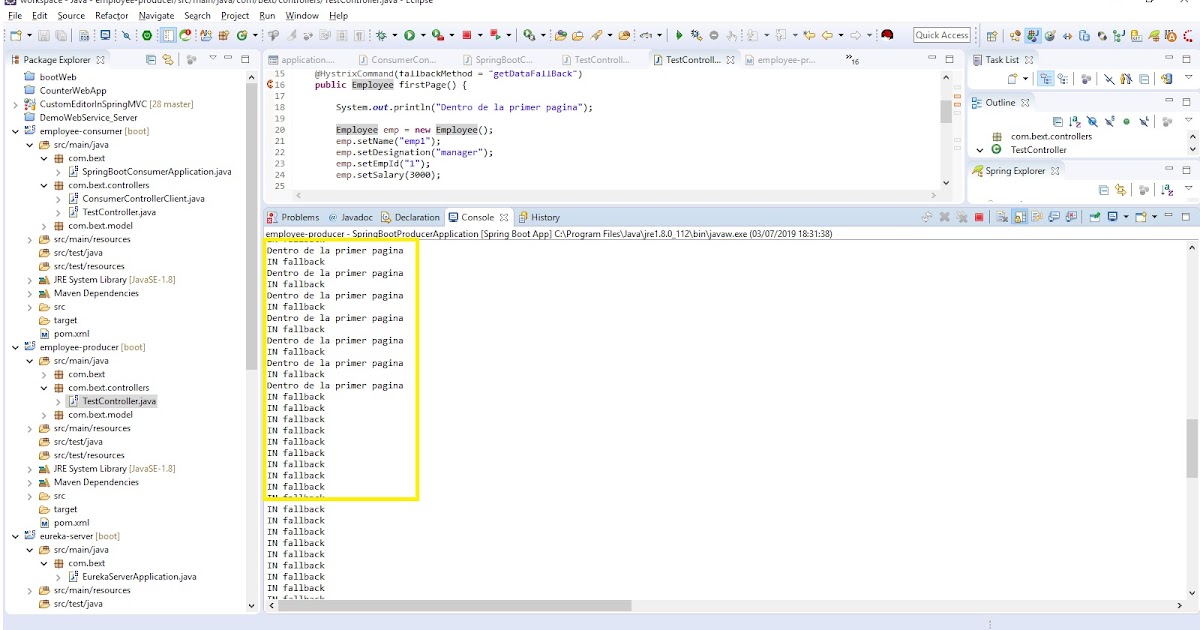Remove all terminated launches from Console
This screenshot has width=1200, height=630.
click(x=961, y=216)
